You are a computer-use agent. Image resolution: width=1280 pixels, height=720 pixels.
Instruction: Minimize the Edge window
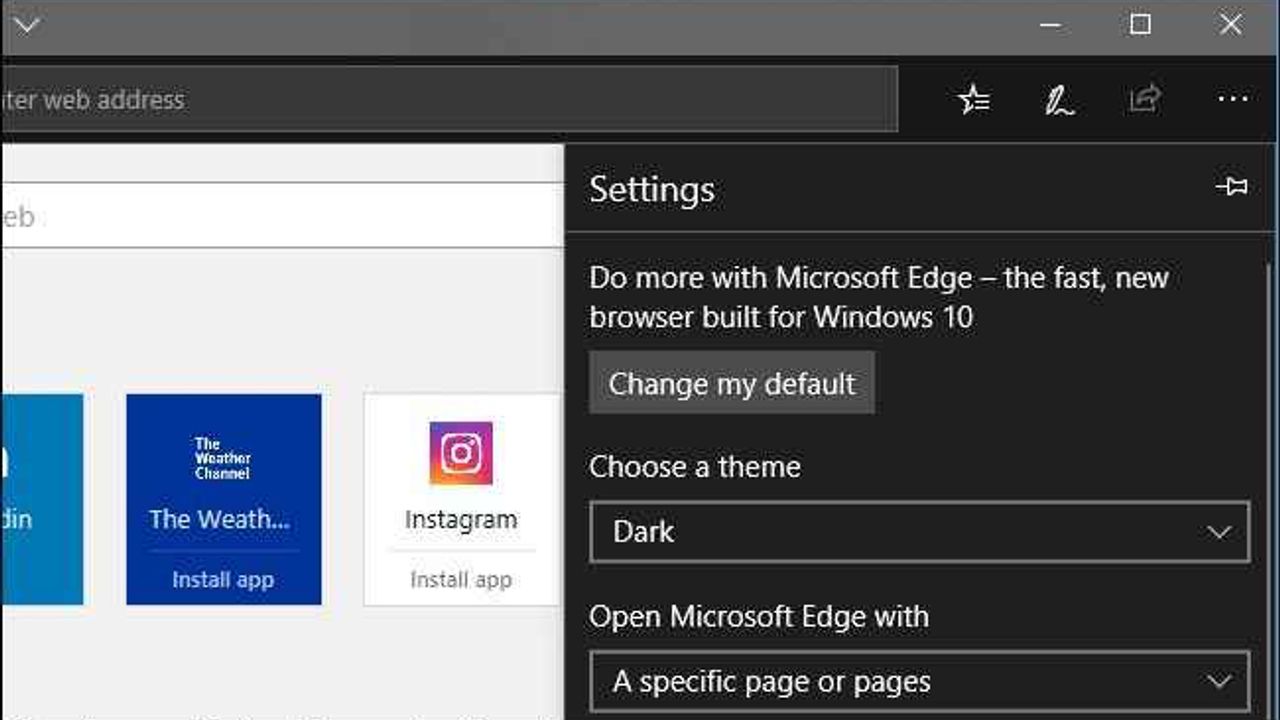point(1050,25)
